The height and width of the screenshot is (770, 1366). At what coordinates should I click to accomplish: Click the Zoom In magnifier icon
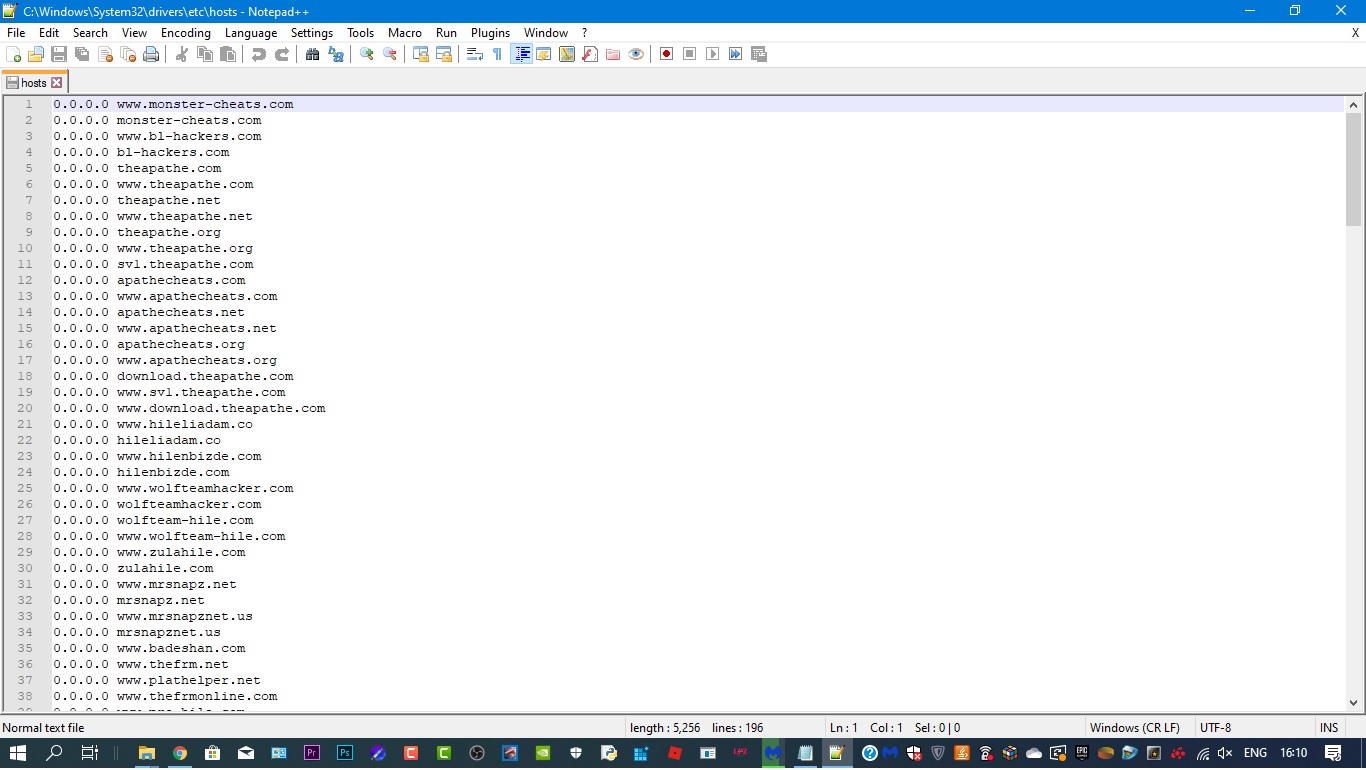click(x=367, y=54)
